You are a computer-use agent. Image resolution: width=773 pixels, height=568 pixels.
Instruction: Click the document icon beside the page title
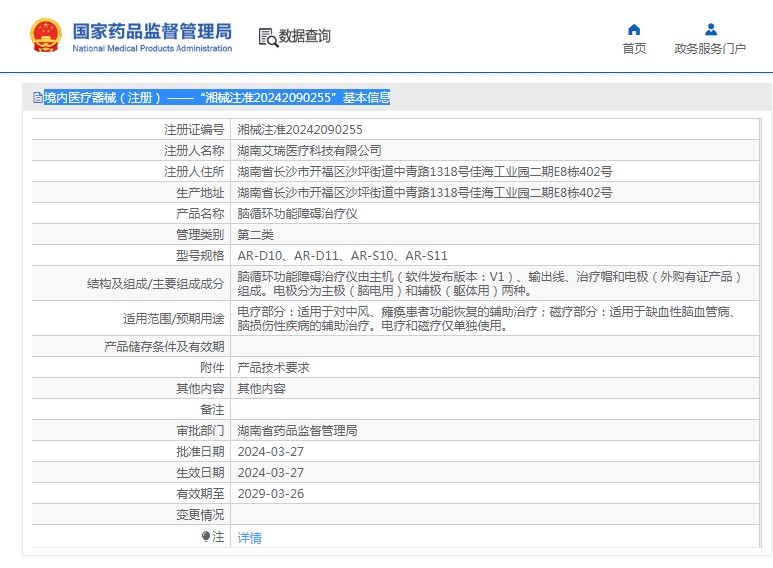(x=38, y=98)
